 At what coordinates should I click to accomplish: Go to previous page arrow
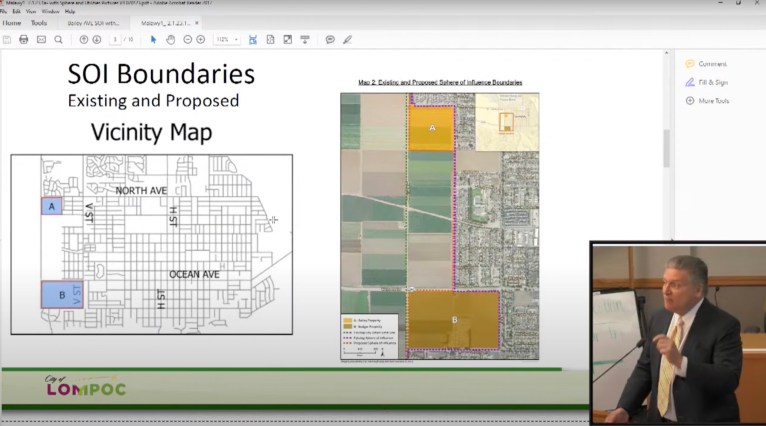click(84, 39)
